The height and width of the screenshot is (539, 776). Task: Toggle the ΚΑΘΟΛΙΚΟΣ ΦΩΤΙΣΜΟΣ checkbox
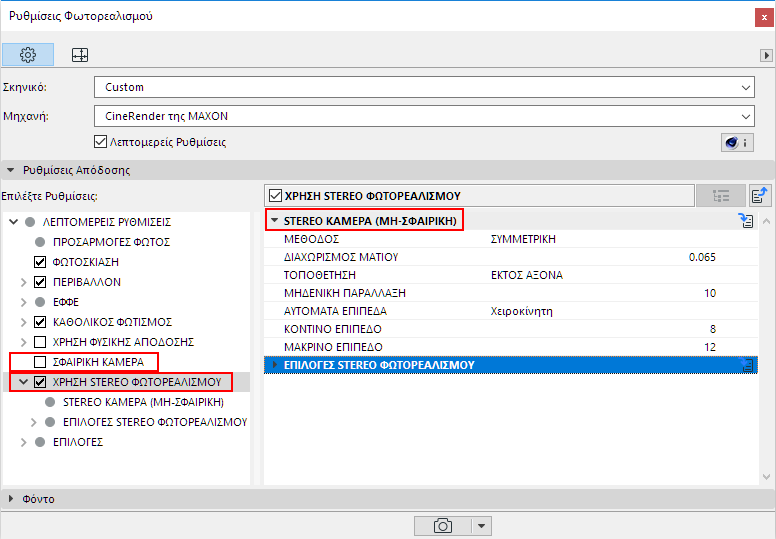pos(40,322)
